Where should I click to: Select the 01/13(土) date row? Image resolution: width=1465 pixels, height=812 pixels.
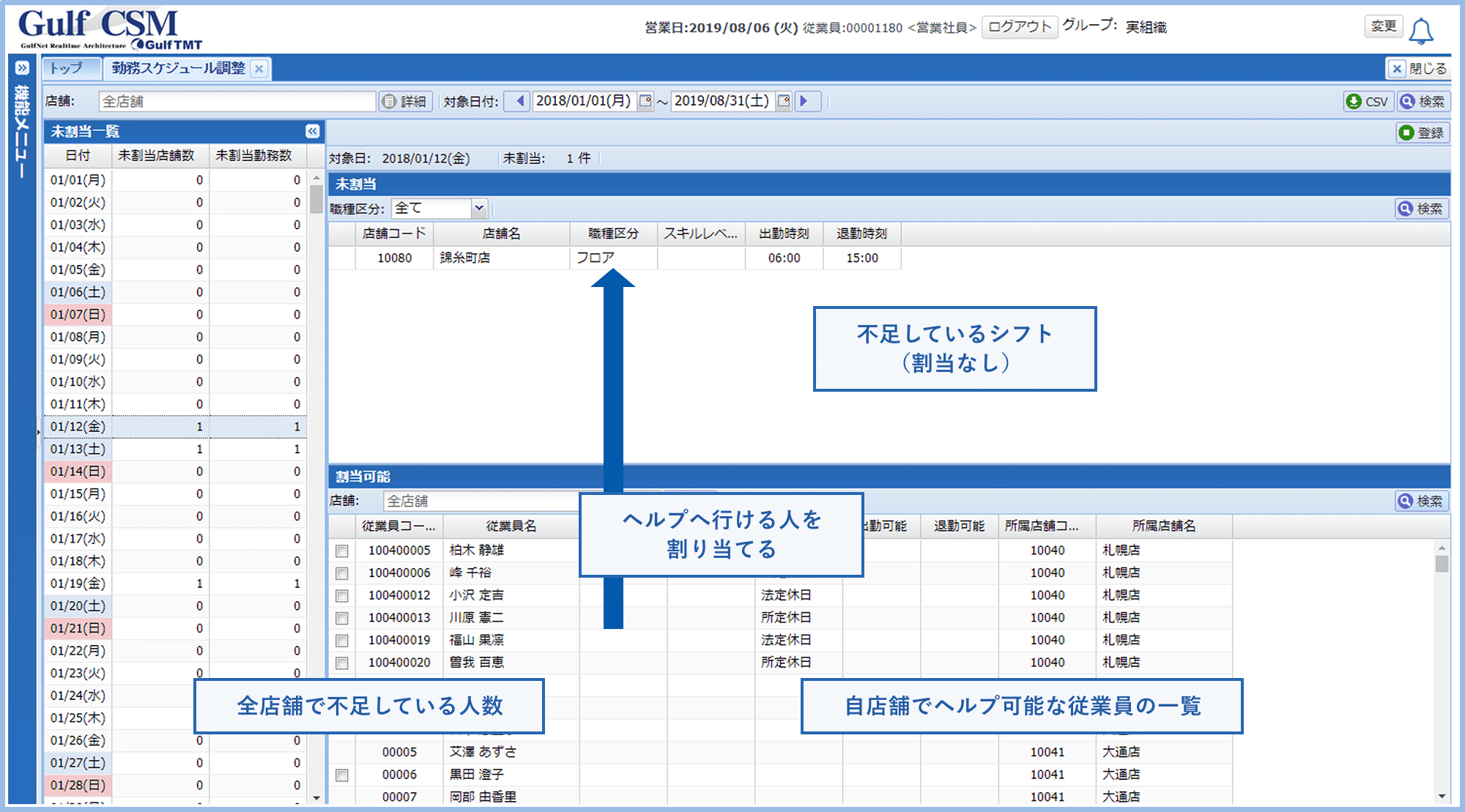pos(176,449)
